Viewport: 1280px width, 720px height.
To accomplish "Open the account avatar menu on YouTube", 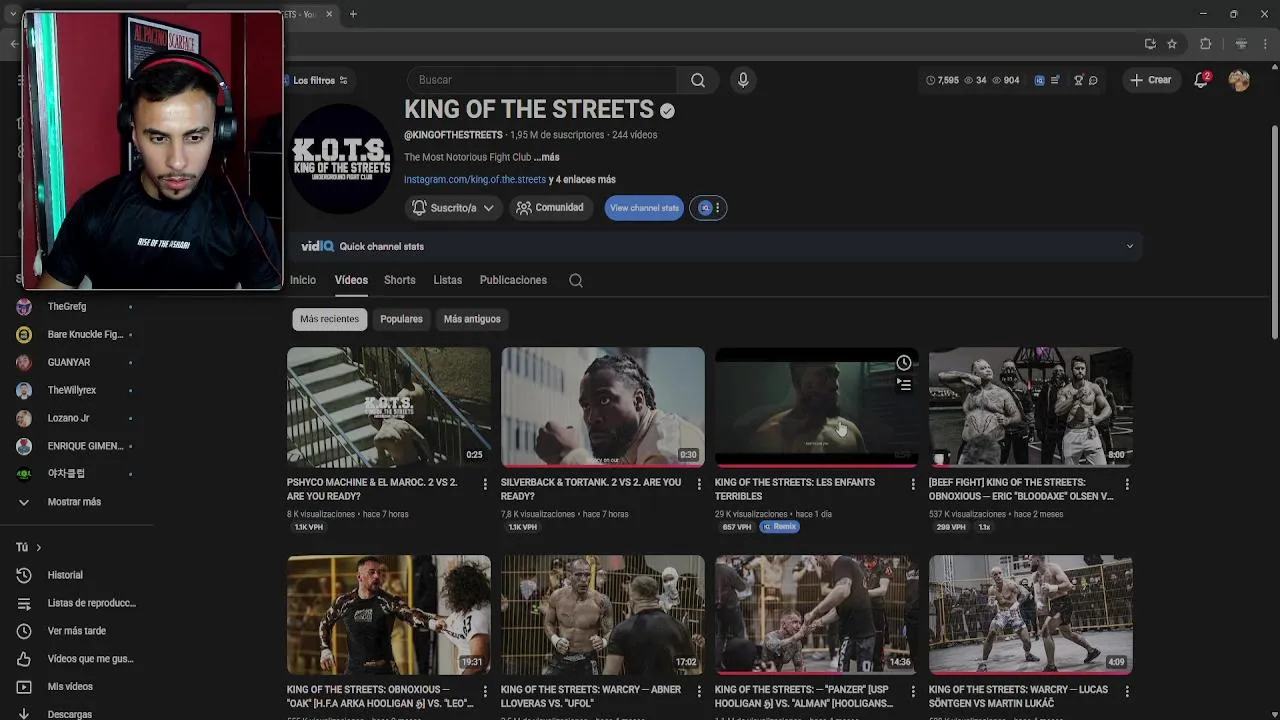I will point(1239,80).
